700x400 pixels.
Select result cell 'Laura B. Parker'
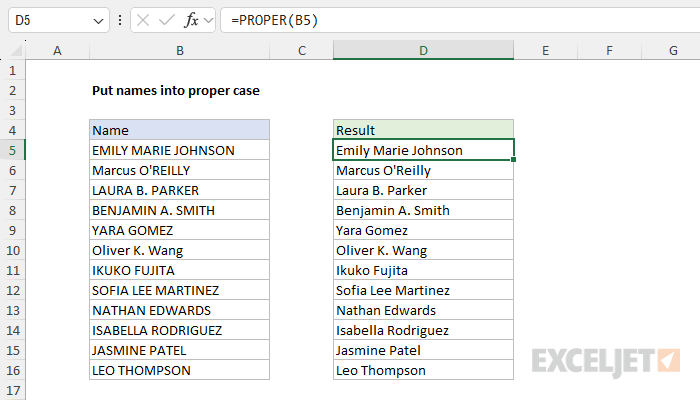[423, 190]
